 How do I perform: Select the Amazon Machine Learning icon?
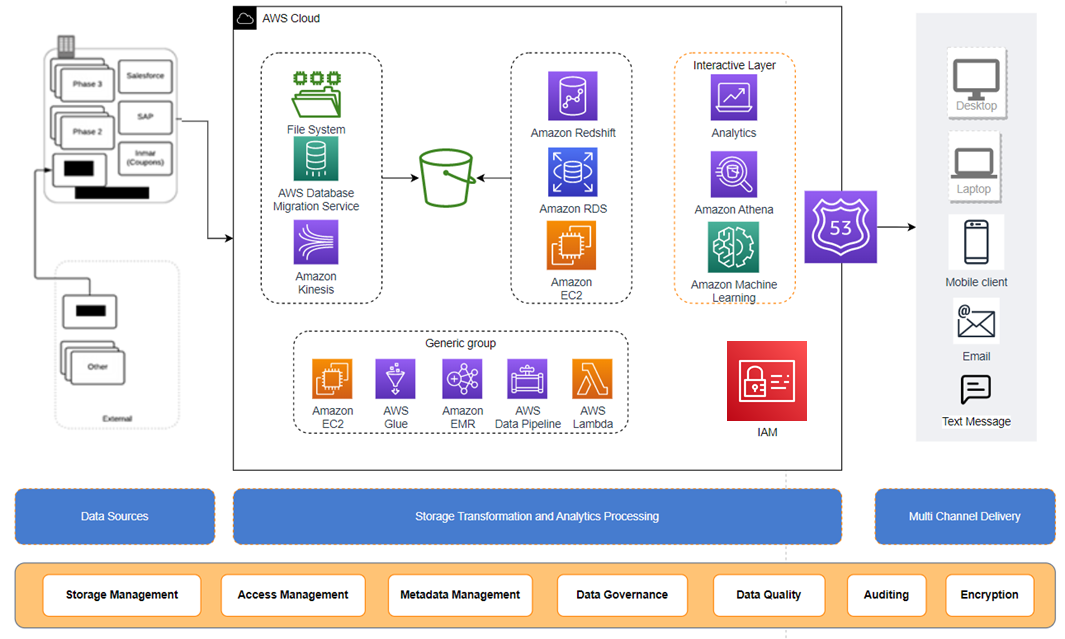(x=733, y=246)
